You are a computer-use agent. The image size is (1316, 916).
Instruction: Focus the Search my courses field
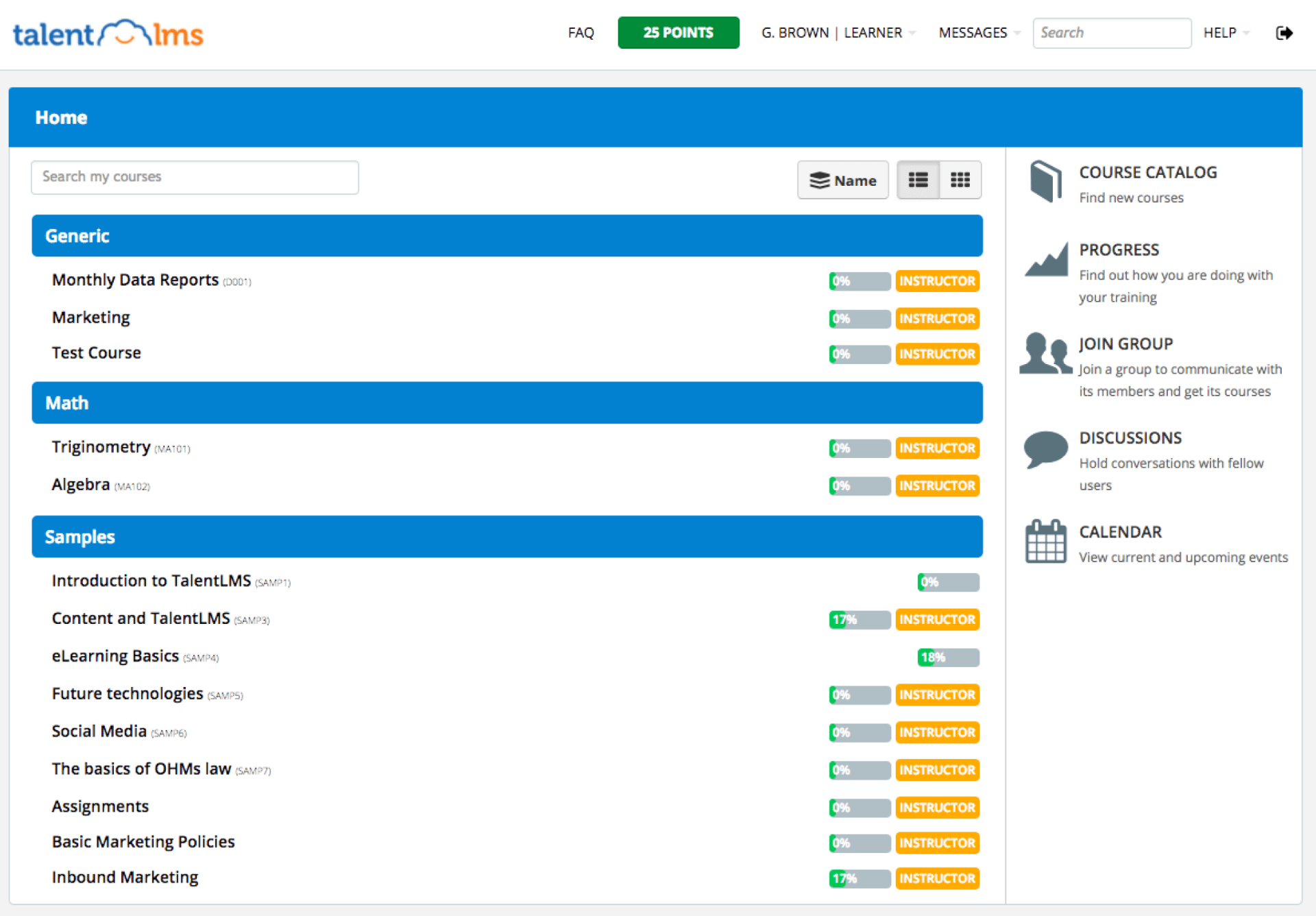coord(195,177)
